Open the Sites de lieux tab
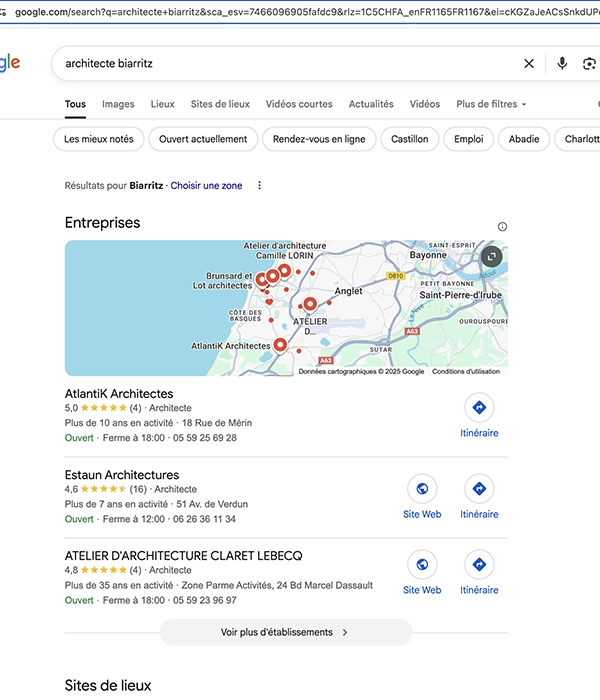The width and height of the screenshot is (600, 700). (220, 104)
